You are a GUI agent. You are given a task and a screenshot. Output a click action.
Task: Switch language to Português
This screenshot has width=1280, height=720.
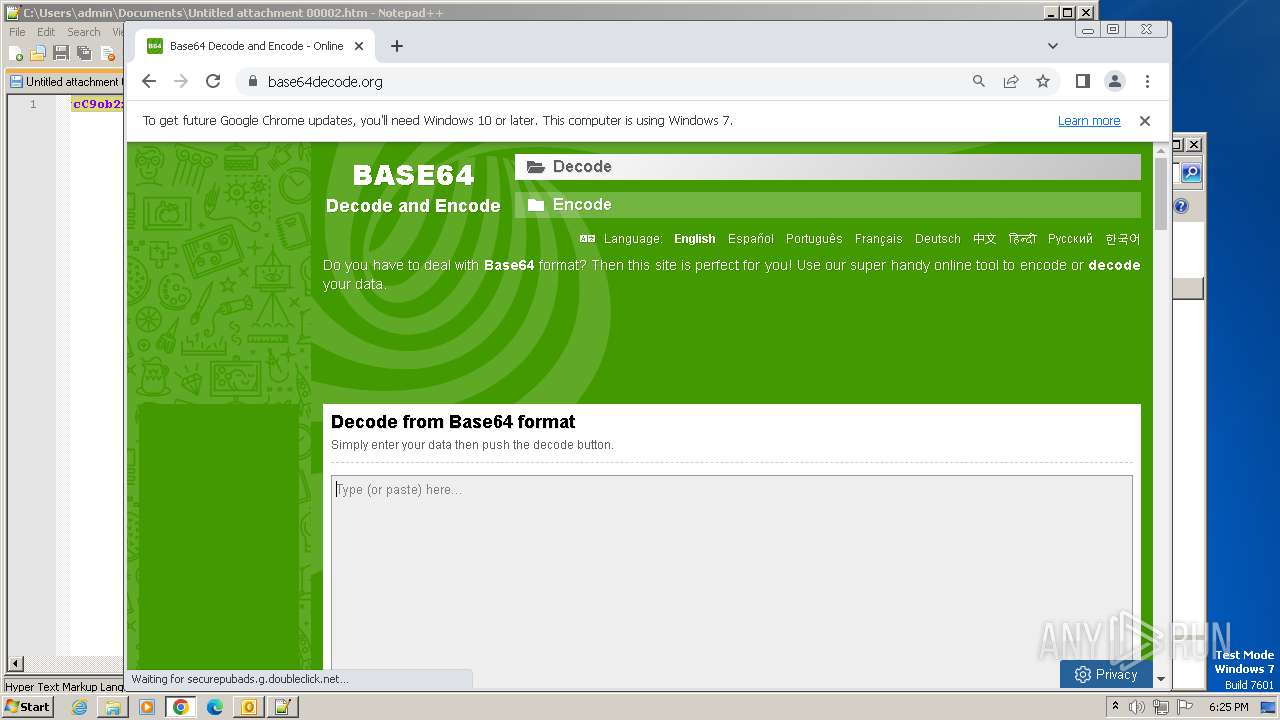814,239
